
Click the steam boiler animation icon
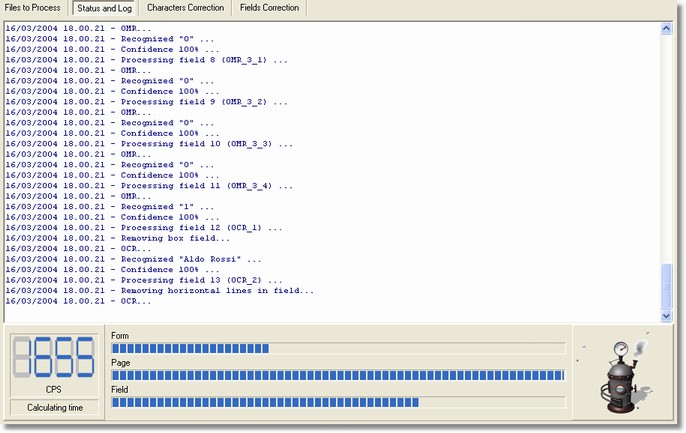click(x=621, y=376)
